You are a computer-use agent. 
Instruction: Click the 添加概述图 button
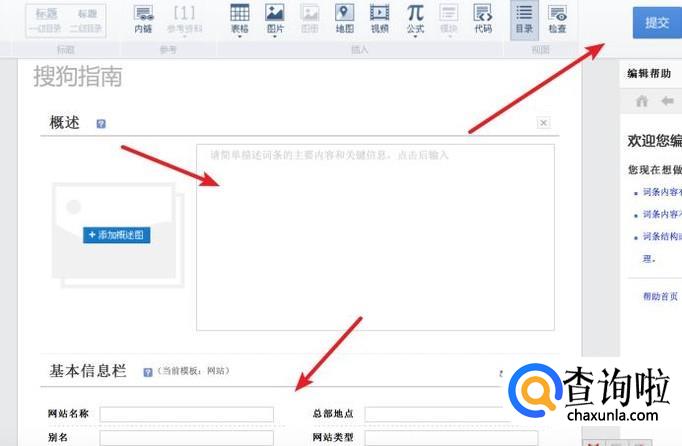(x=117, y=235)
